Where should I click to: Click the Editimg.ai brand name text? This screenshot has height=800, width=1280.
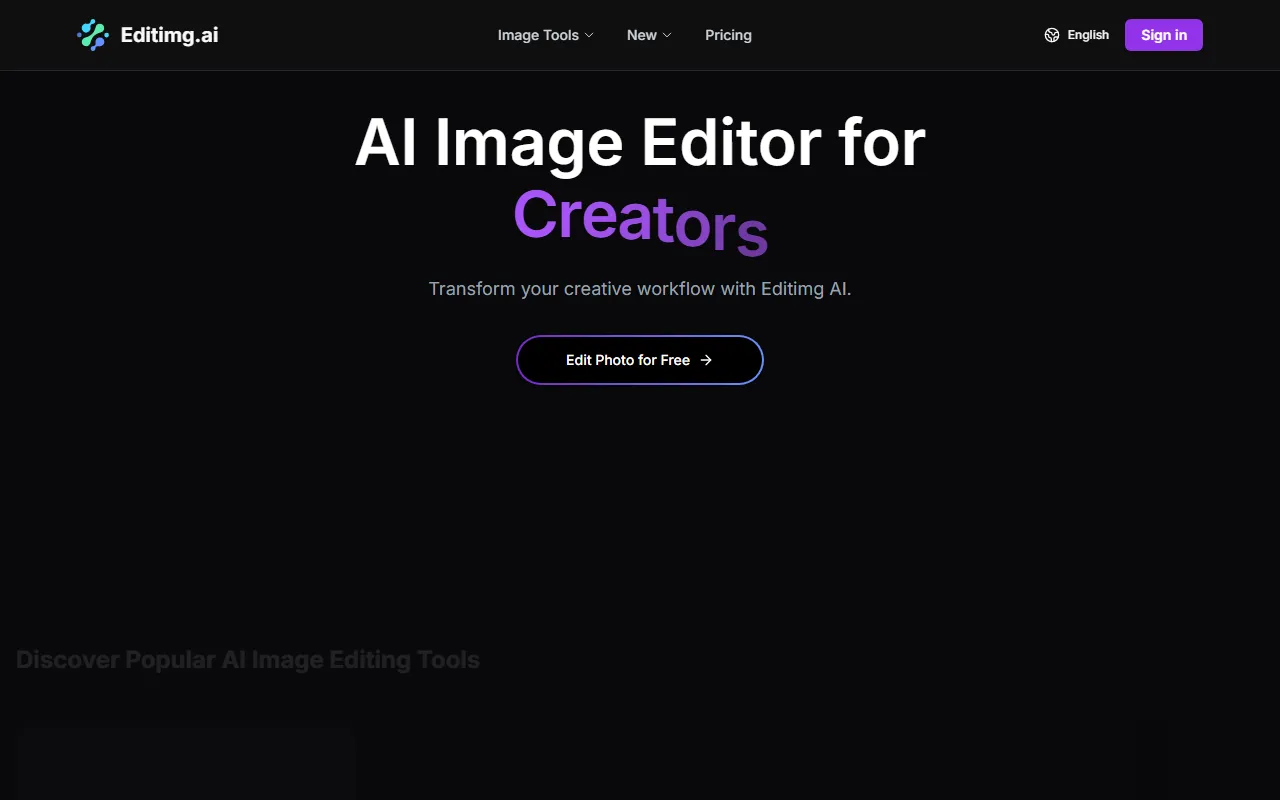tap(169, 35)
